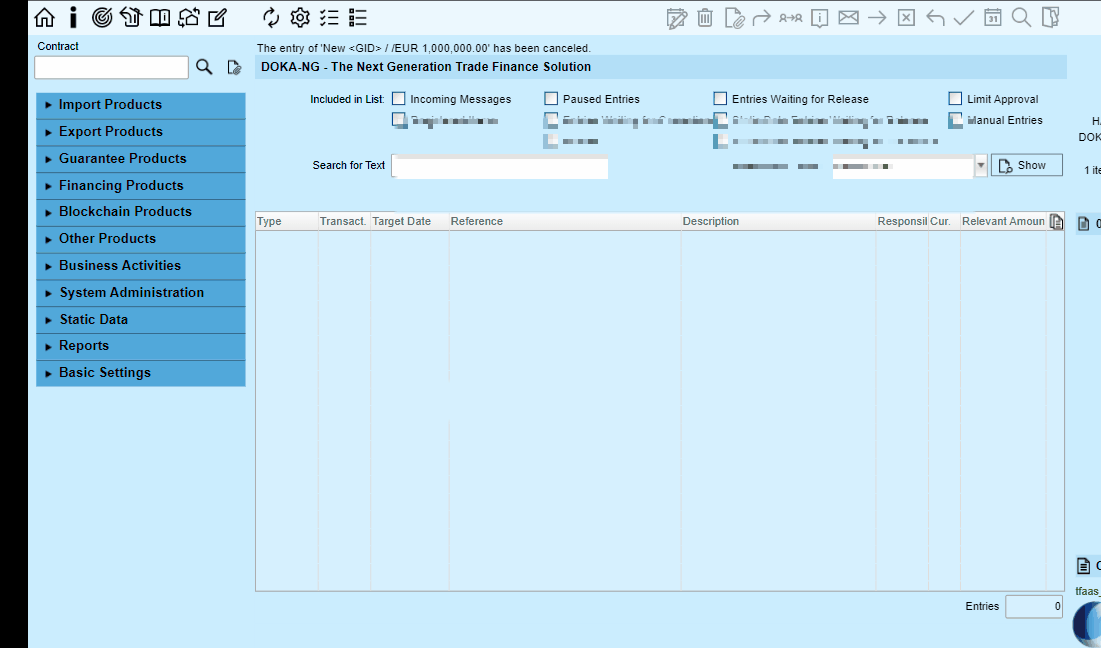Expand the Export Products section
This screenshot has width=1101, height=648.
click(x=140, y=132)
